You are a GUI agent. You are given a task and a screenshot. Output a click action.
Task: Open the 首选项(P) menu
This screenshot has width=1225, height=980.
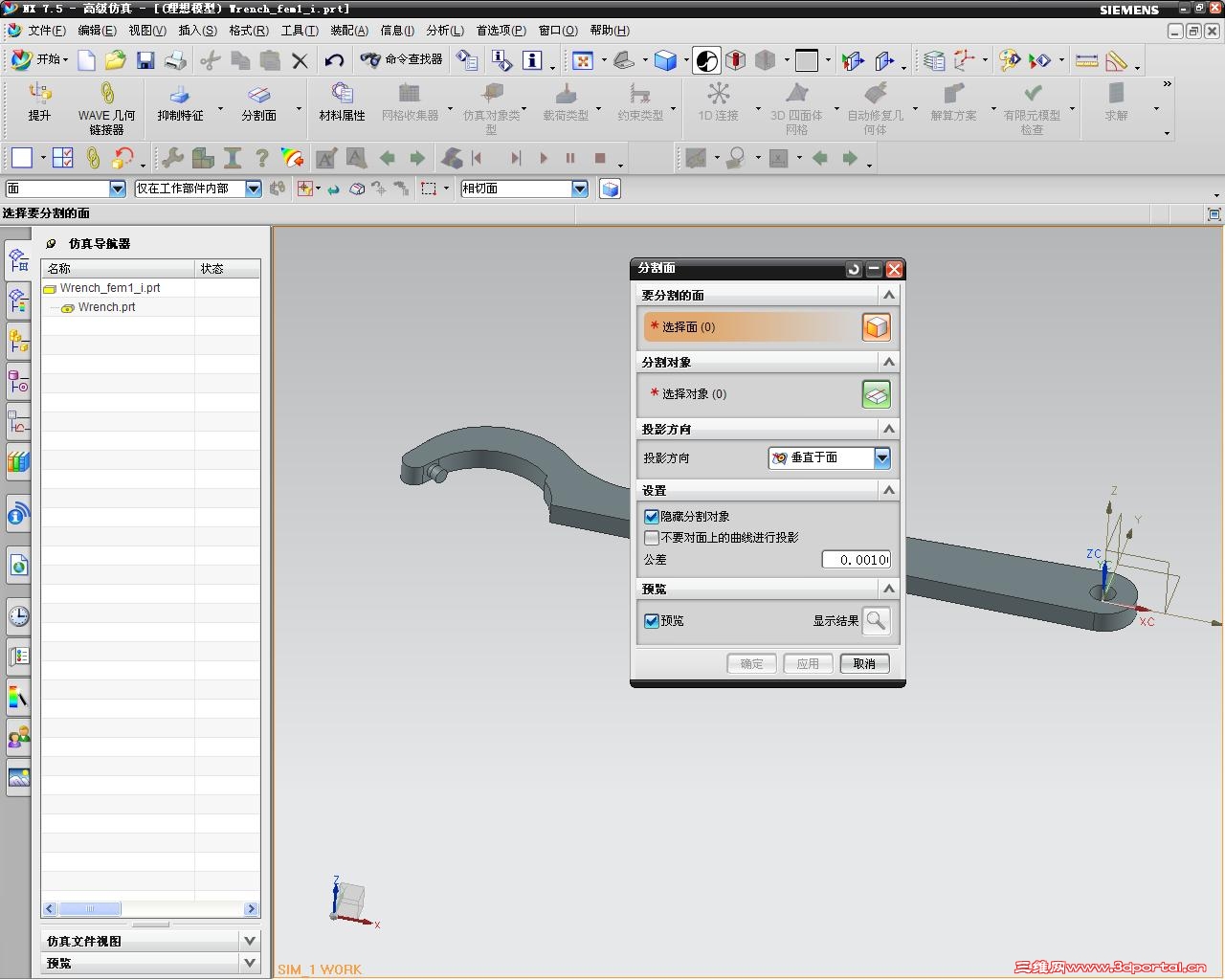(501, 31)
